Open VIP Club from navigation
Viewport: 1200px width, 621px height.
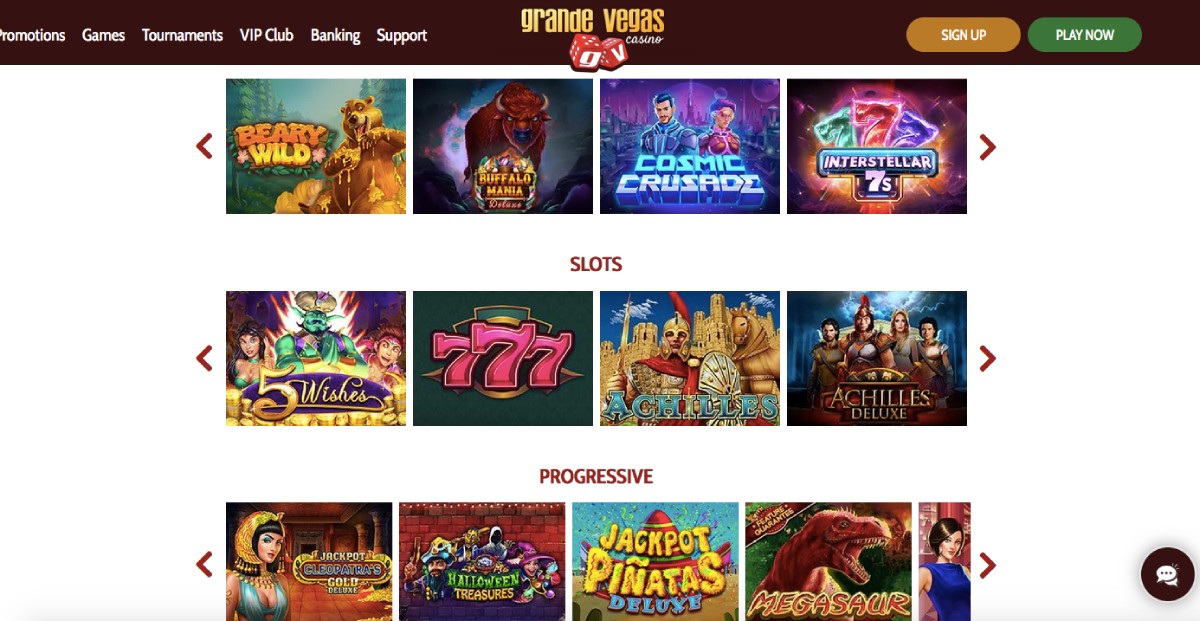pos(266,35)
